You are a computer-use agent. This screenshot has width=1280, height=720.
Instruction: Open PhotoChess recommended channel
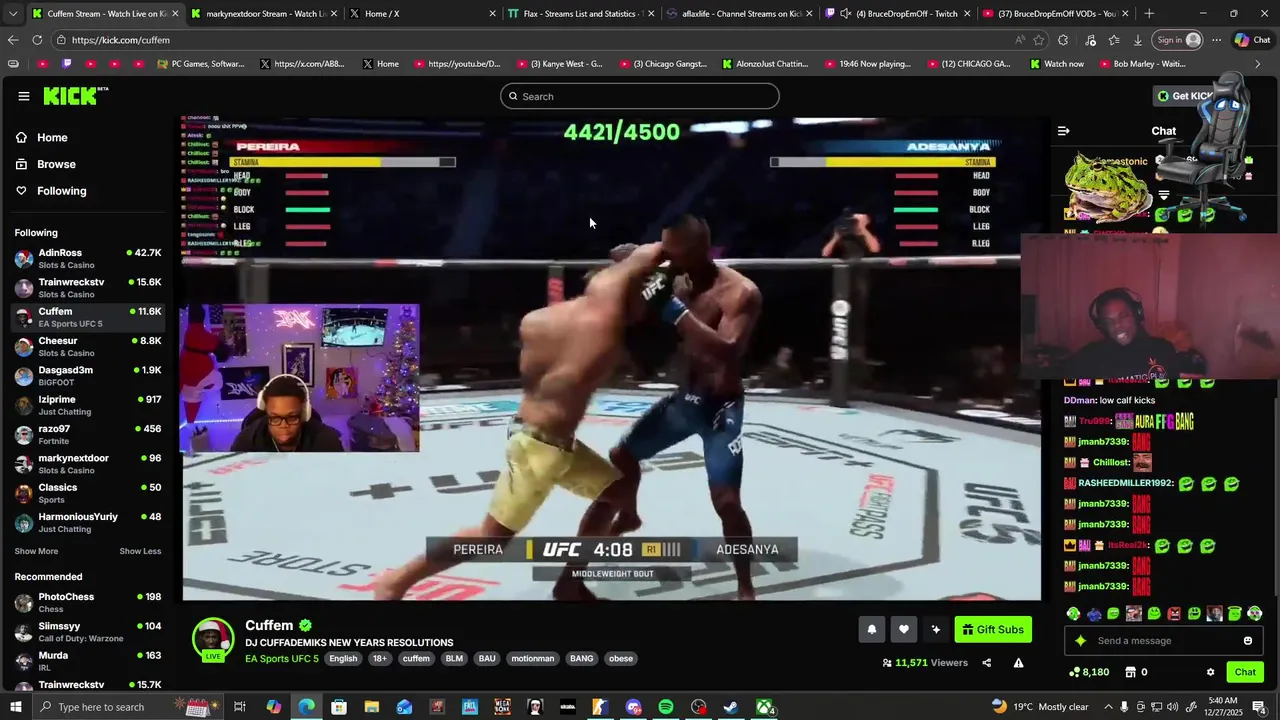coord(88,603)
